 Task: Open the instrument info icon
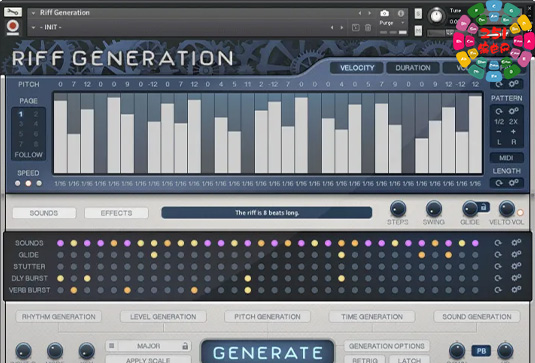tap(401, 13)
